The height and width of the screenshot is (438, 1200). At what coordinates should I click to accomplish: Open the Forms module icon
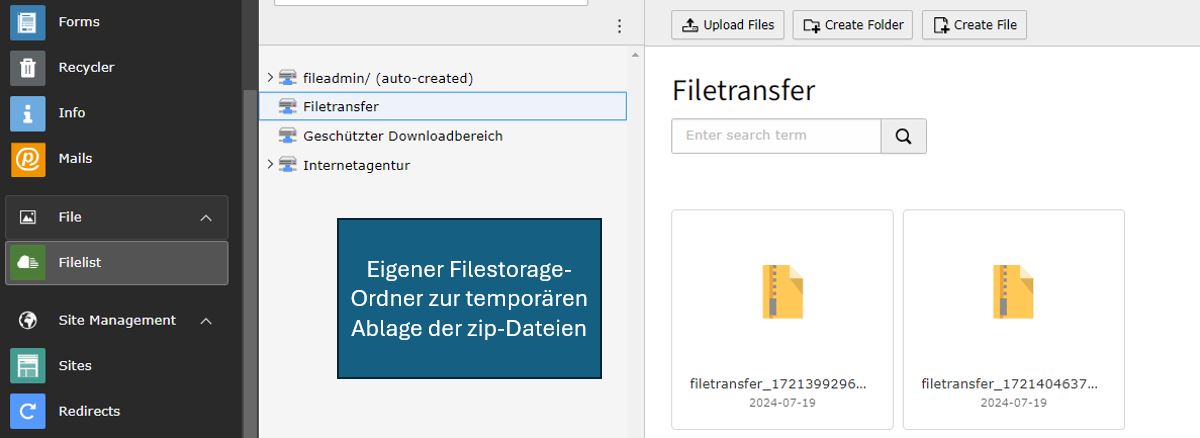point(28,22)
